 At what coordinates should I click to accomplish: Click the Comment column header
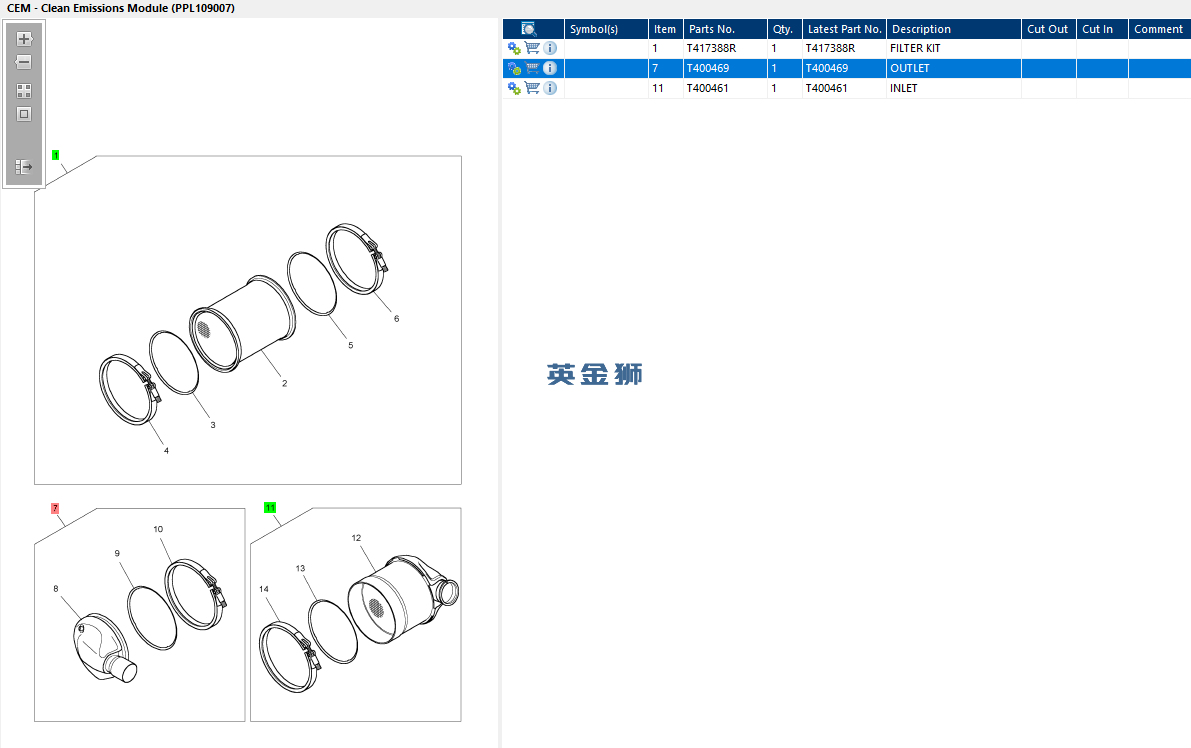point(1159,29)
